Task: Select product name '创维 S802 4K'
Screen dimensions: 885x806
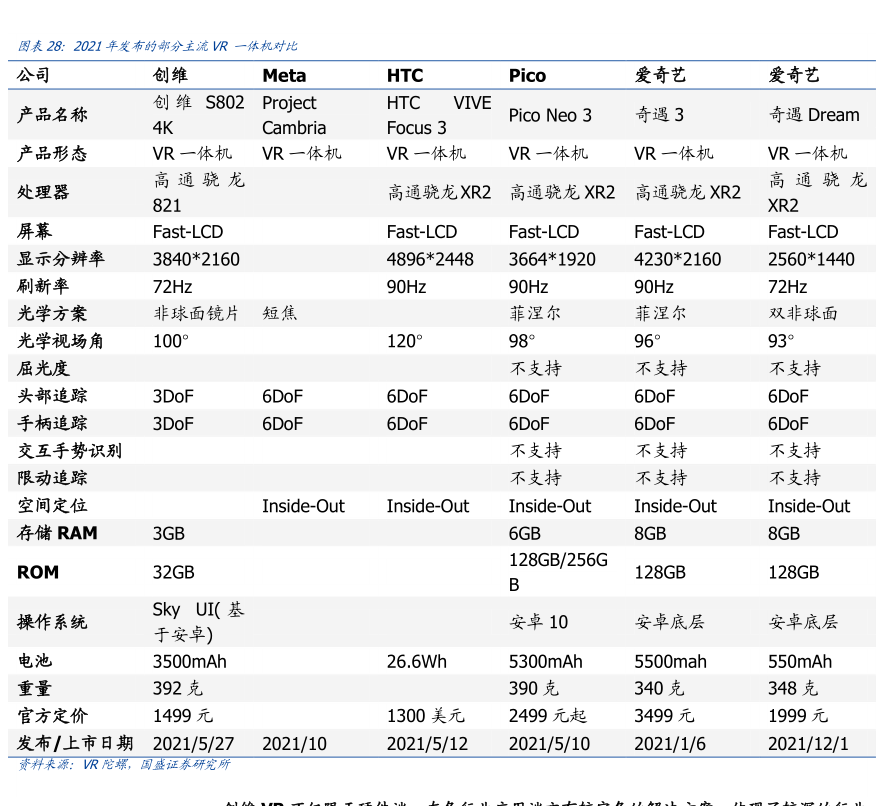Action: pyautogui.click(x=198, y=115)
